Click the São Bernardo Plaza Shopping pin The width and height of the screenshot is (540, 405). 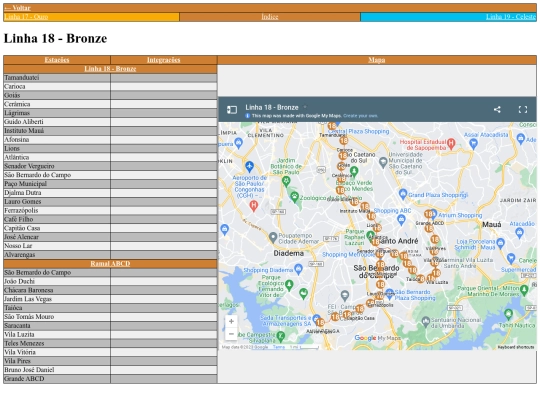click(390, 293)
